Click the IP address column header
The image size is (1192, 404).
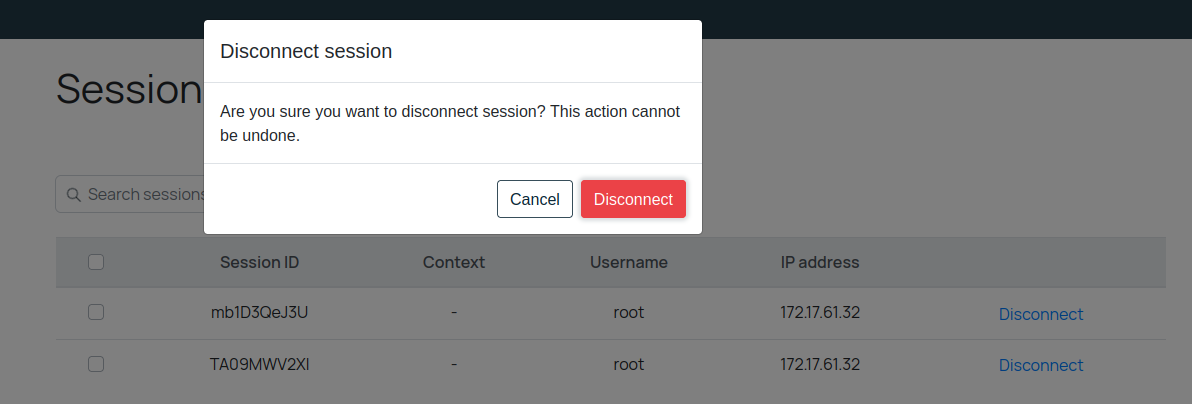pyautogui.click(x=820, y=263)
